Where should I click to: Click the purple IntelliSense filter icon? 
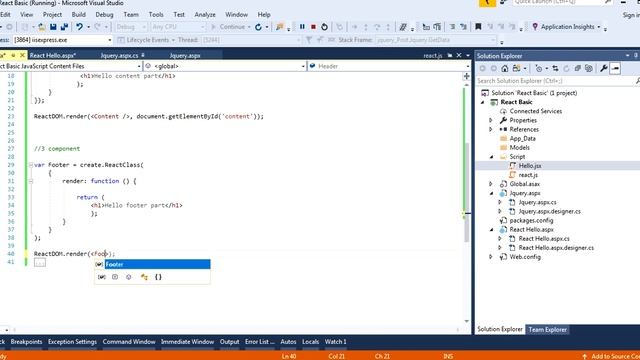[x=129, y=277]
